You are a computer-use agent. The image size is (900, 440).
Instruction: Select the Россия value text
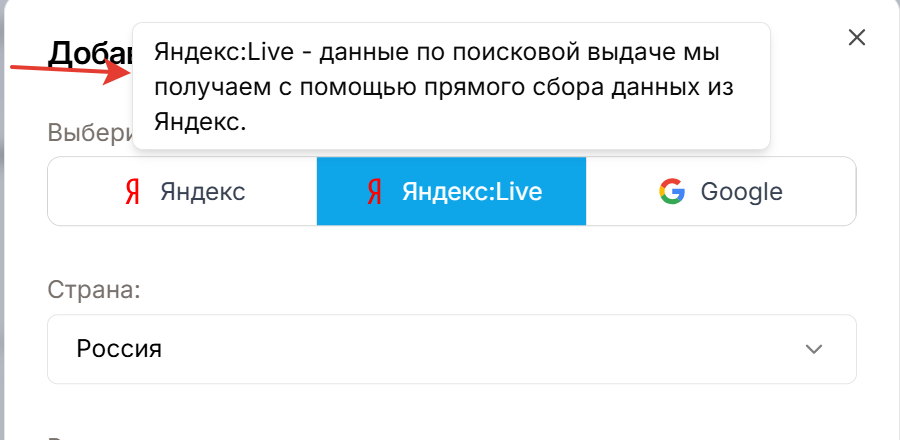[119, 349]
